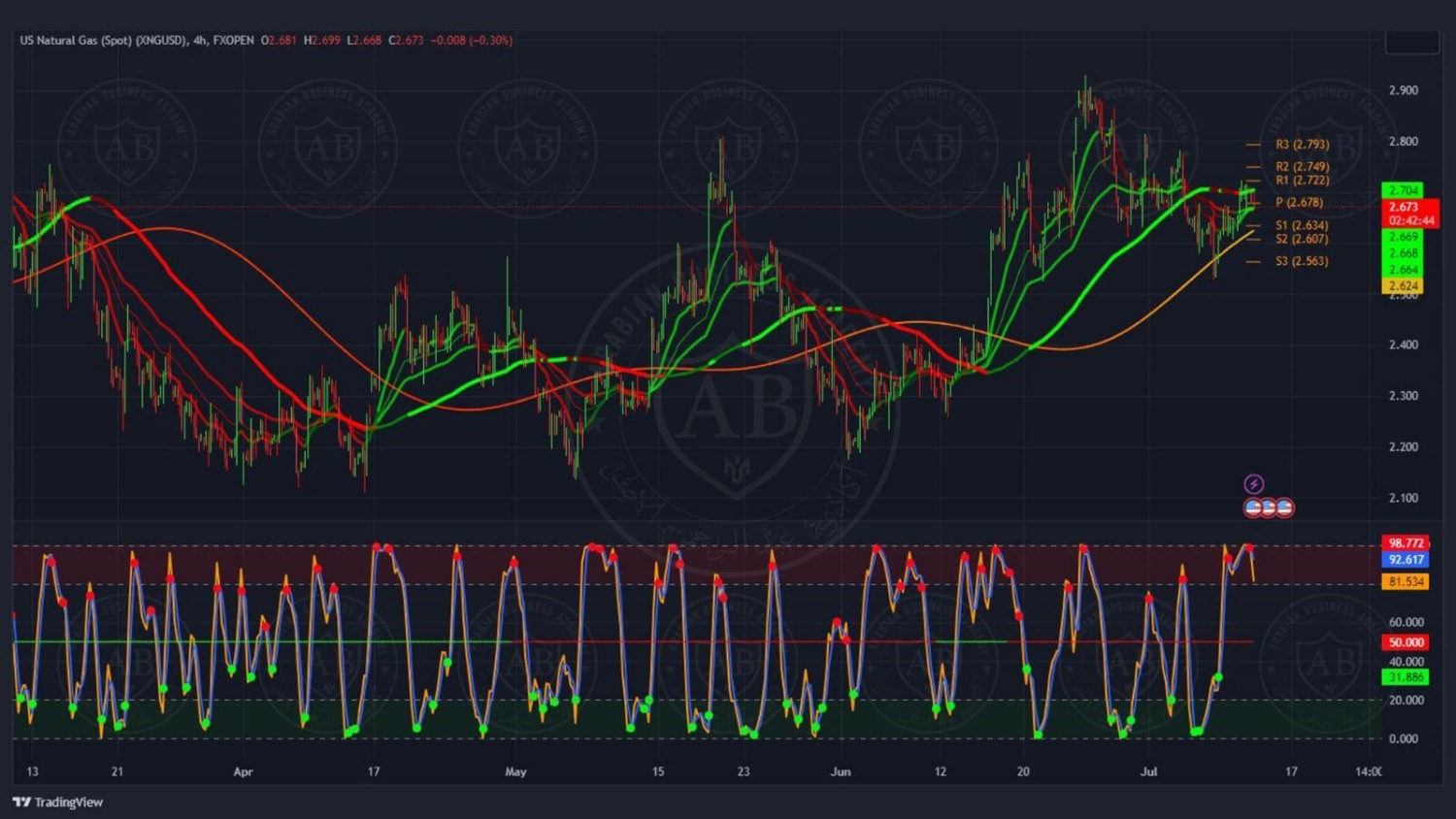The width and height of the screenshot is (1456, 819).
Task: Click the S3 (2.563) pivot label
Action: (1303, 262)
